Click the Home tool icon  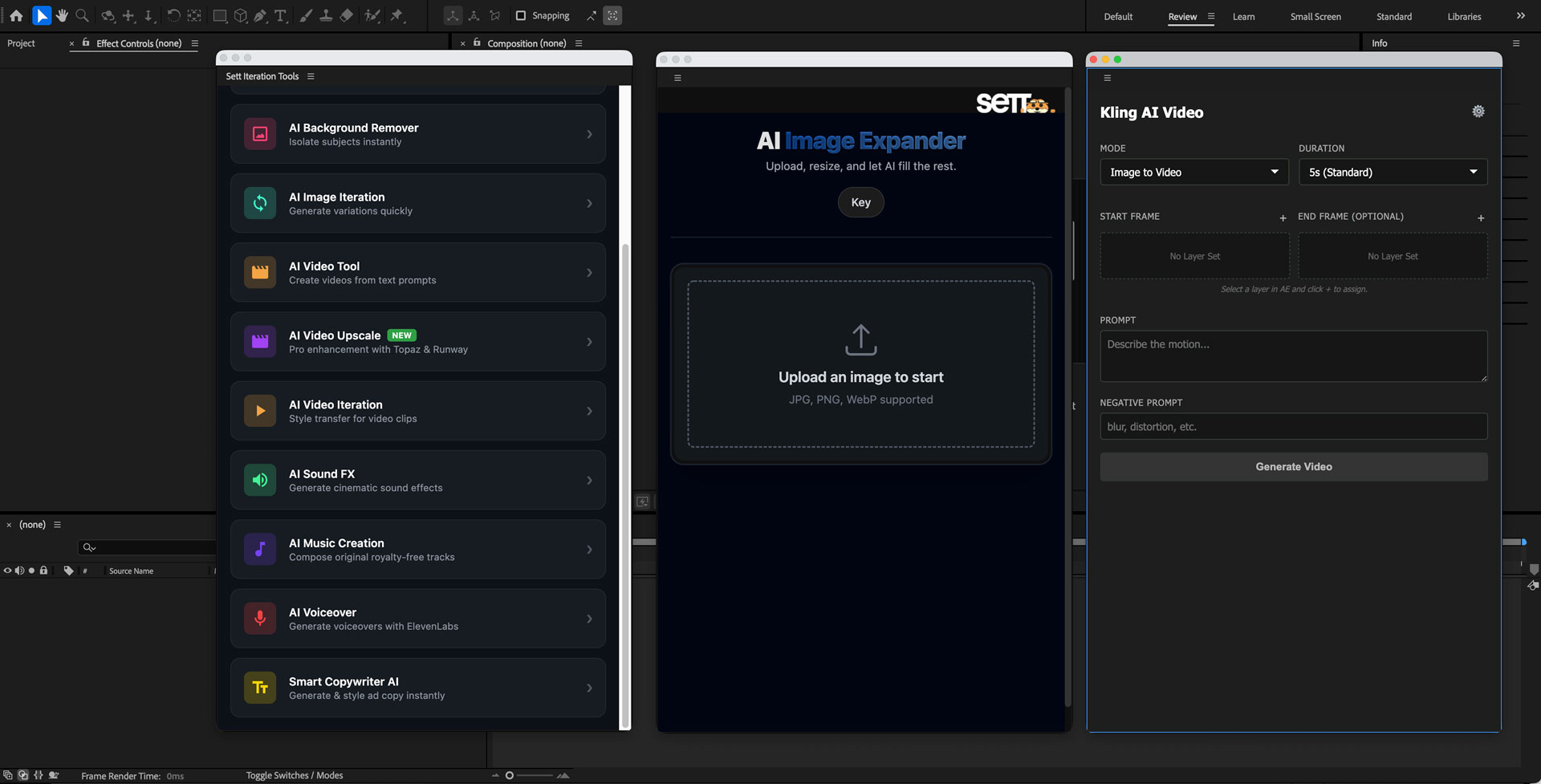pos(17,15)
